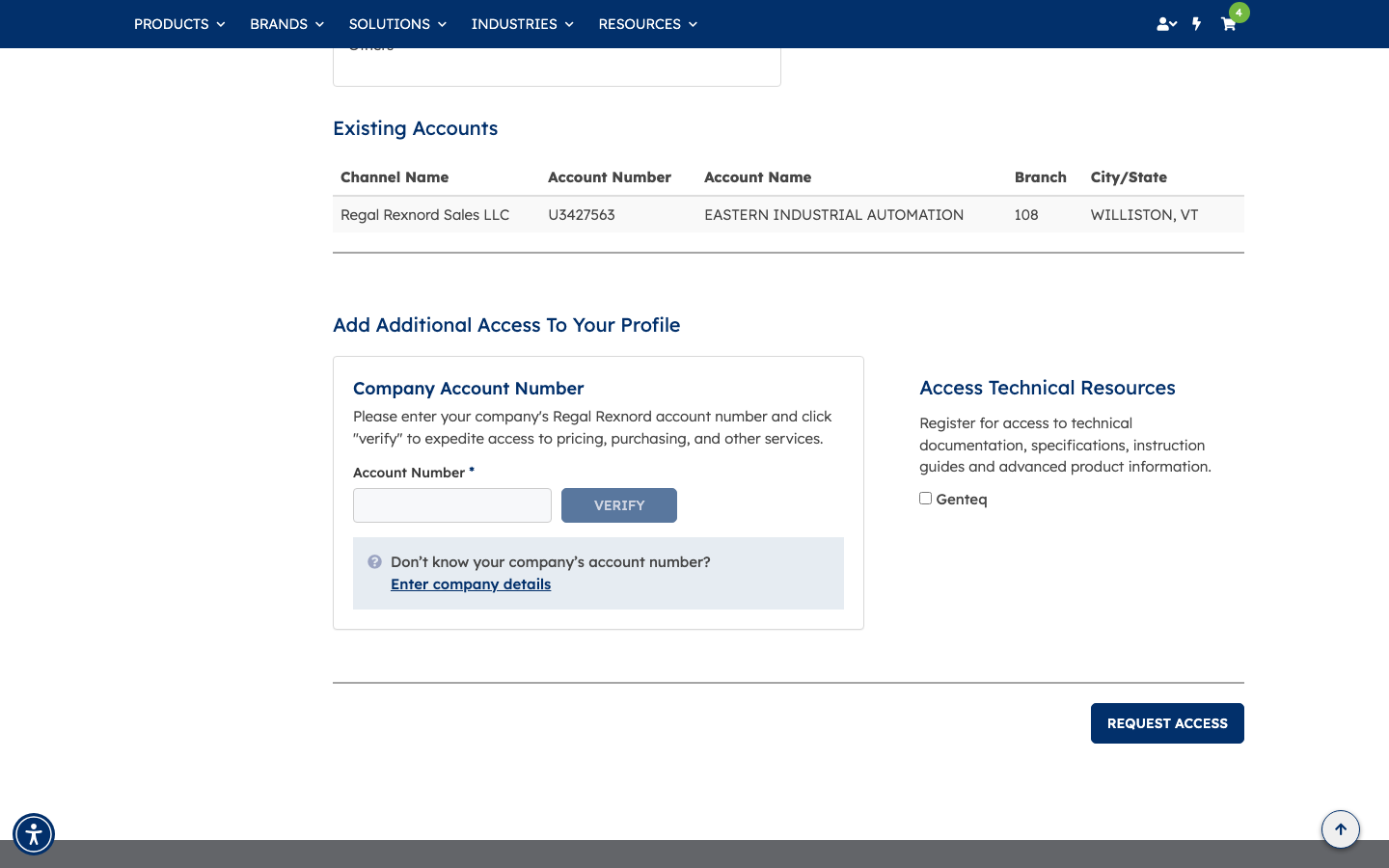Select EASTERN INDUSTRIAL AUTOMATION account name

833,215
